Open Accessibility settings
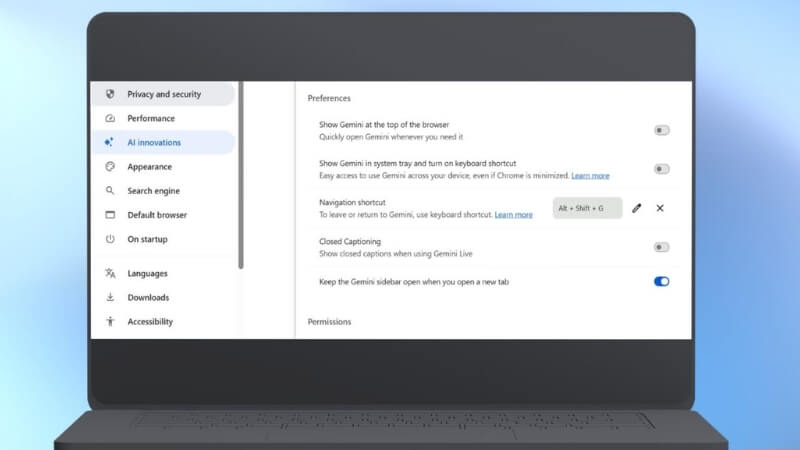The image size is (800, 450). point(163,321)
